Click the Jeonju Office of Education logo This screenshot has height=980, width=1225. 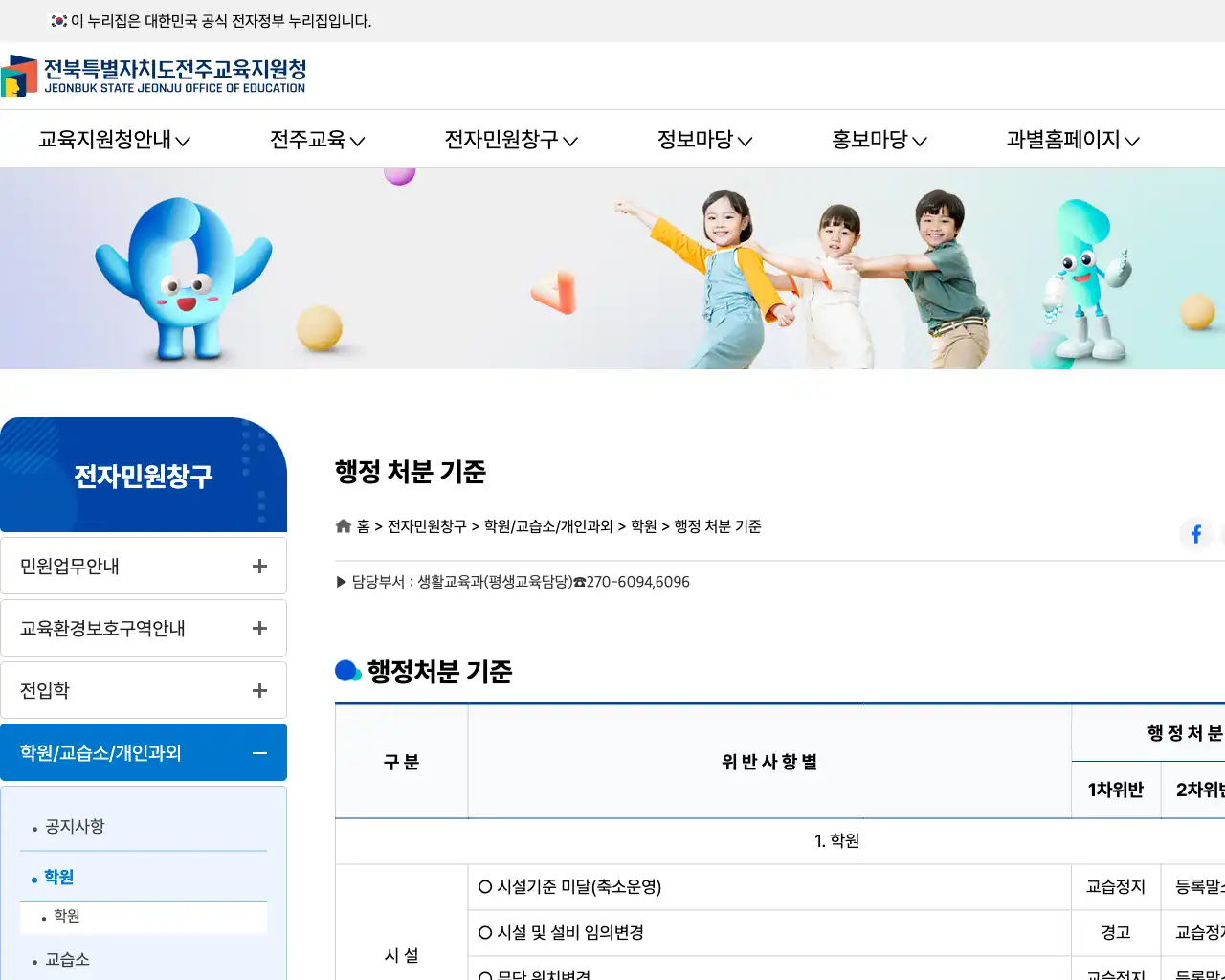tap(153, 76)
